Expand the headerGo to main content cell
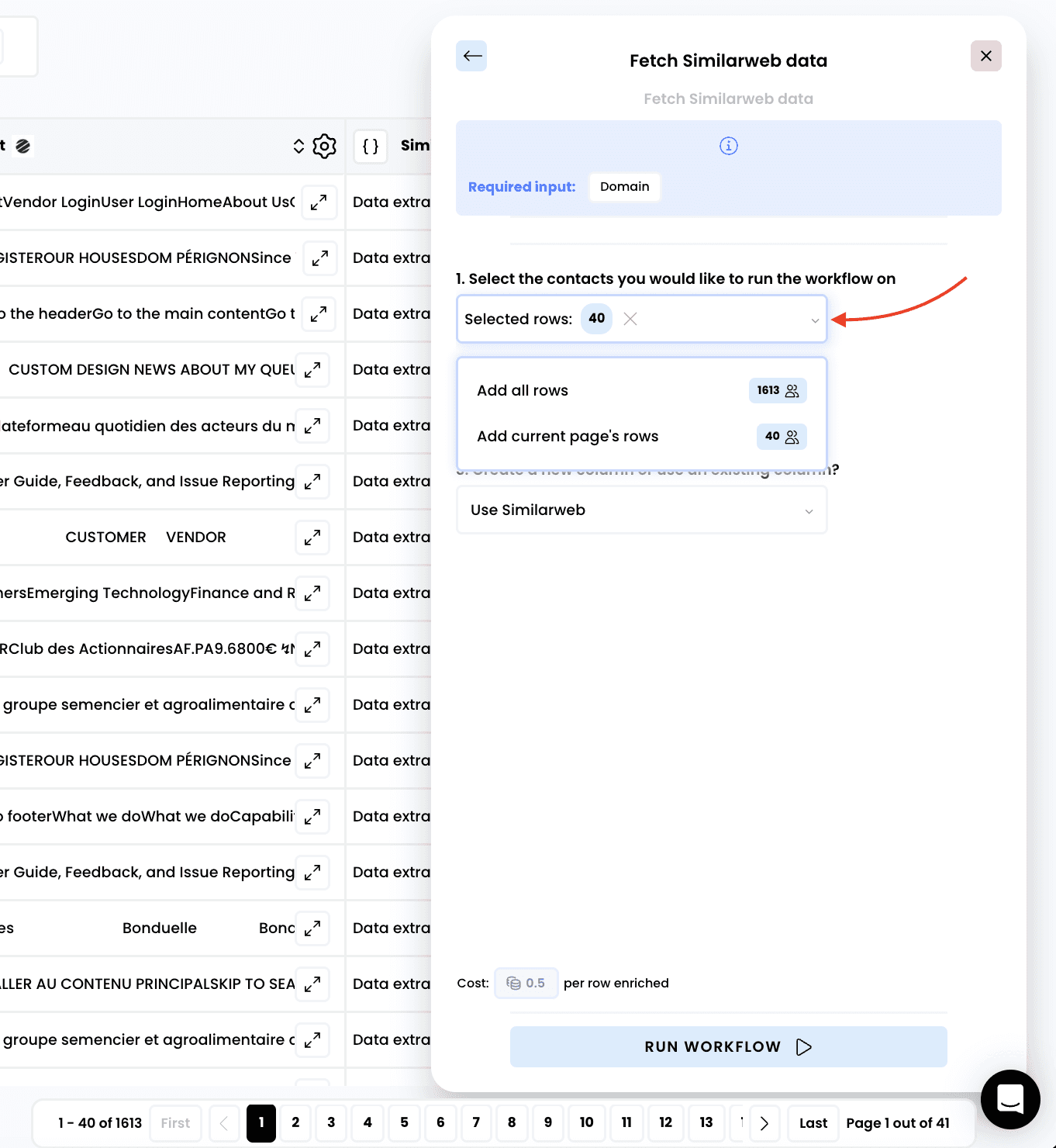 click(x=319, y=314)
